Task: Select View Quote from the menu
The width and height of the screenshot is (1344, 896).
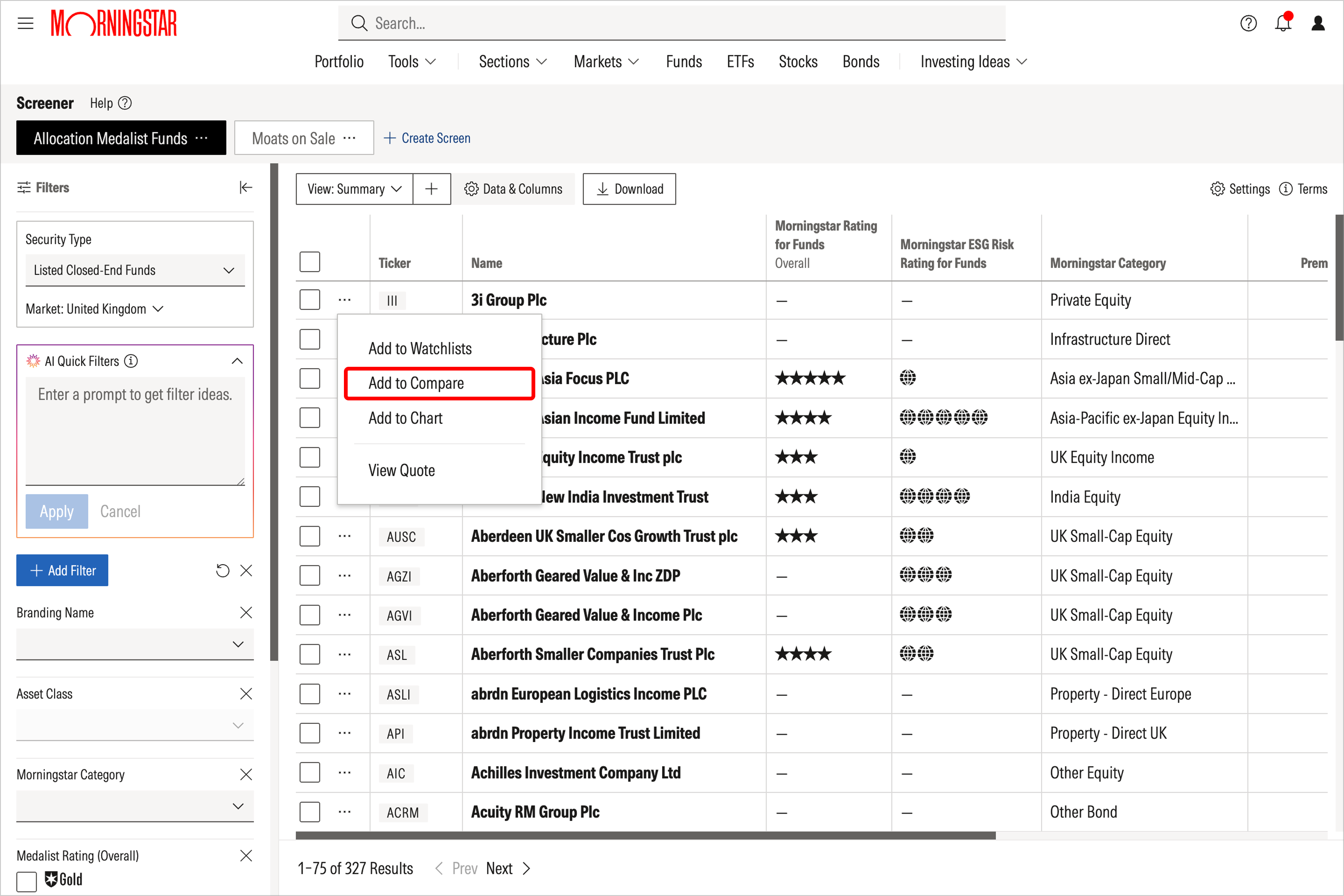Action: click(x=402, y=471)
